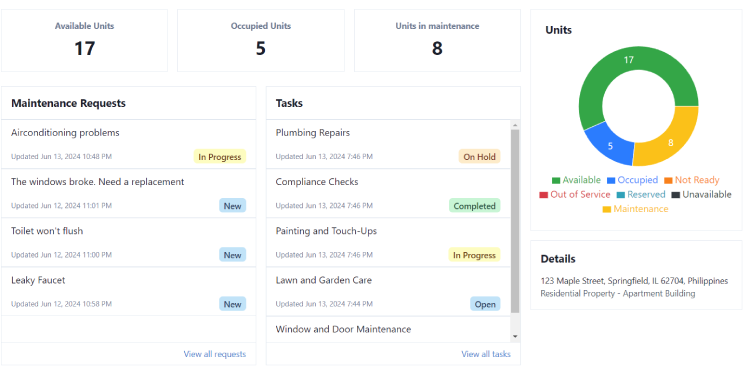Select the Occupied Units card
Screen dimensions: 750x385
pos(261,41)
